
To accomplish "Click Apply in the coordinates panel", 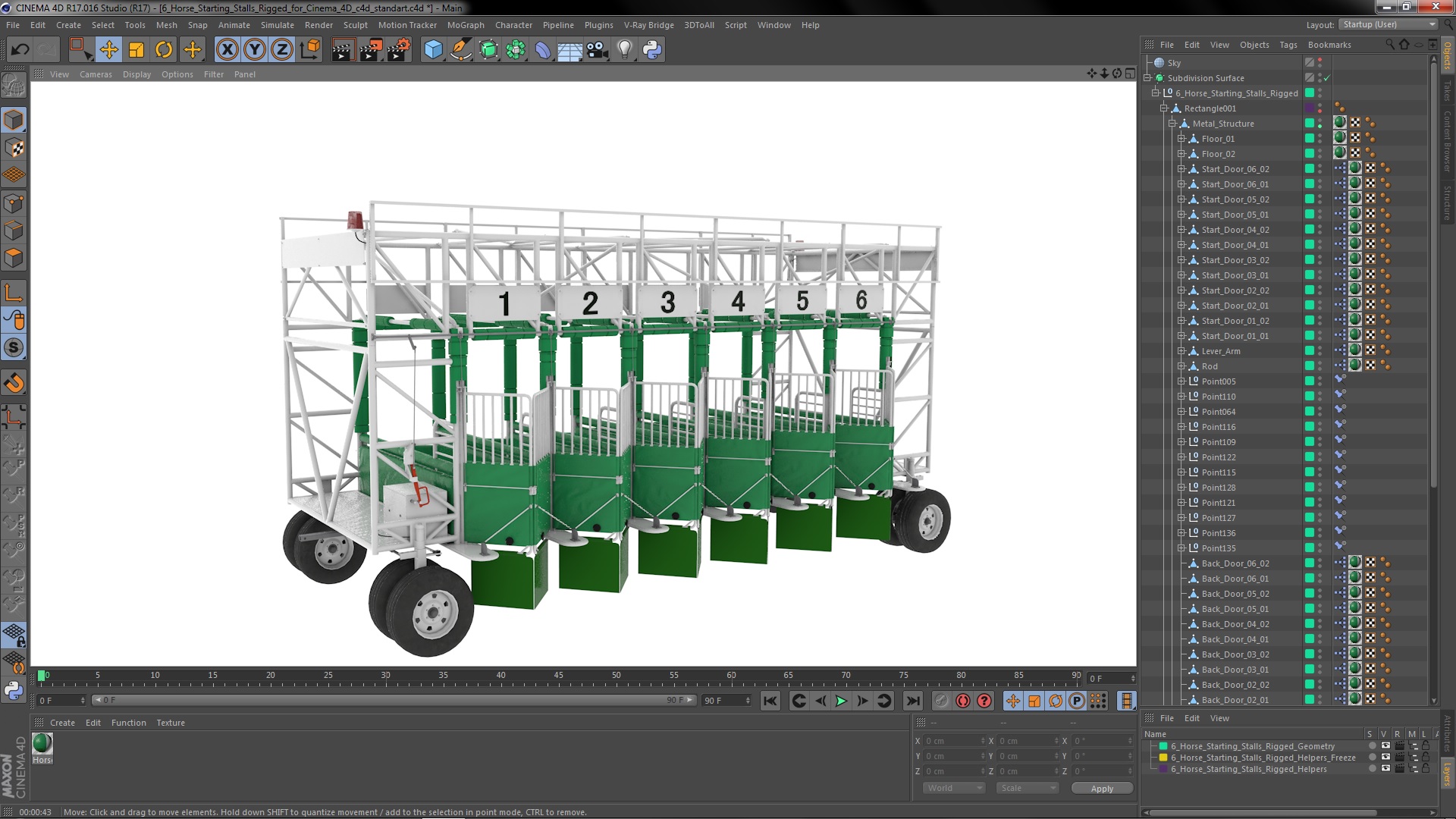I will click(x=1102, y=789).
